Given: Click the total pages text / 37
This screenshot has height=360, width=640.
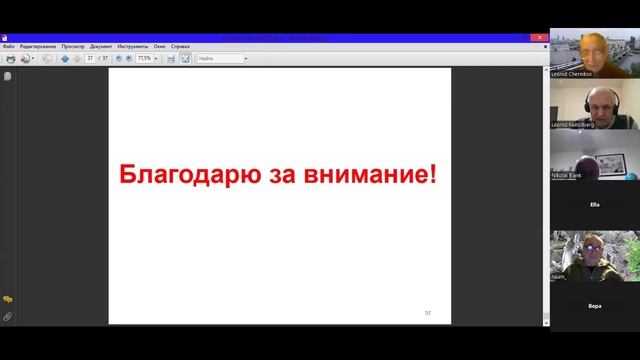Looking at the screenshot, I should tap(103, 58).
